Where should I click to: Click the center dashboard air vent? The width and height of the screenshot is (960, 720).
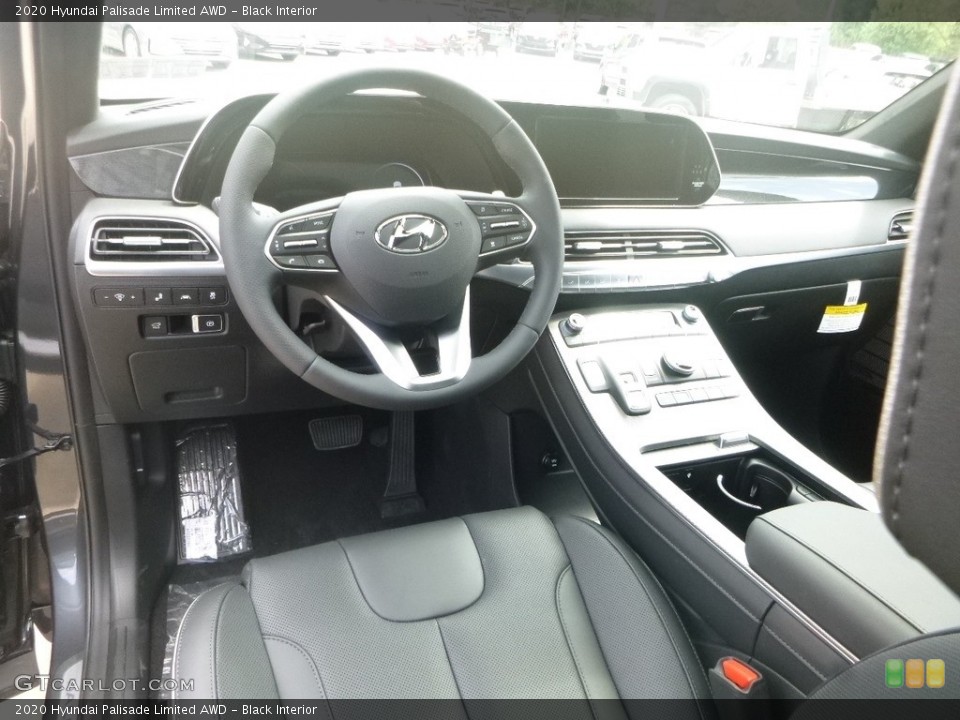click(x=642, y=245)
